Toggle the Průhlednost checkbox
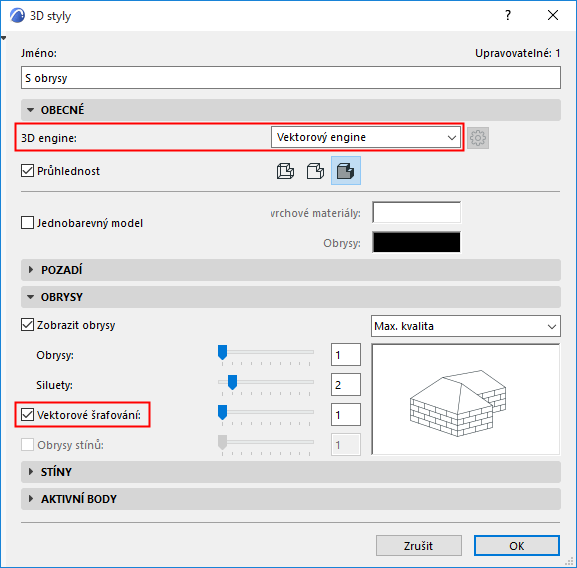This screenshot has height=568, width=577. [28, 171]
